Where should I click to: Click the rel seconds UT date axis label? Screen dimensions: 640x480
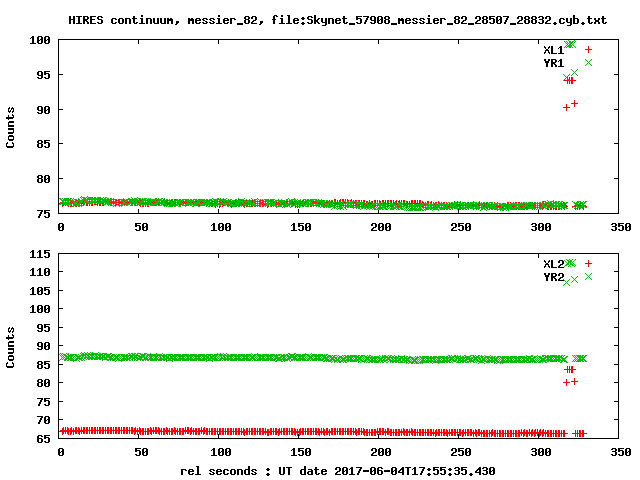click(338, 471)
